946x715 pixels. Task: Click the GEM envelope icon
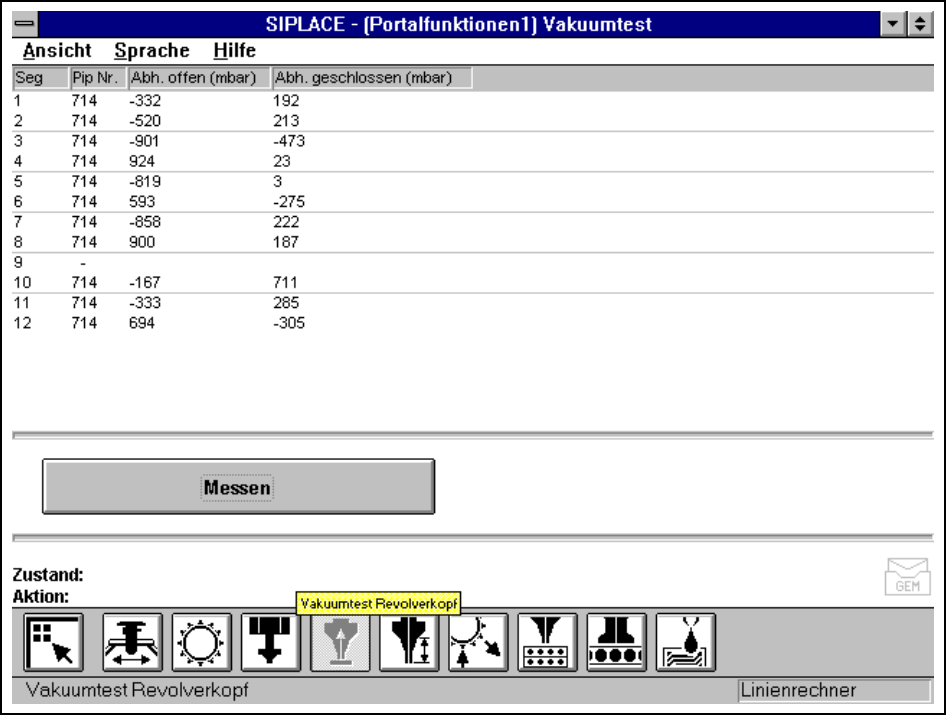coord(907,577)
